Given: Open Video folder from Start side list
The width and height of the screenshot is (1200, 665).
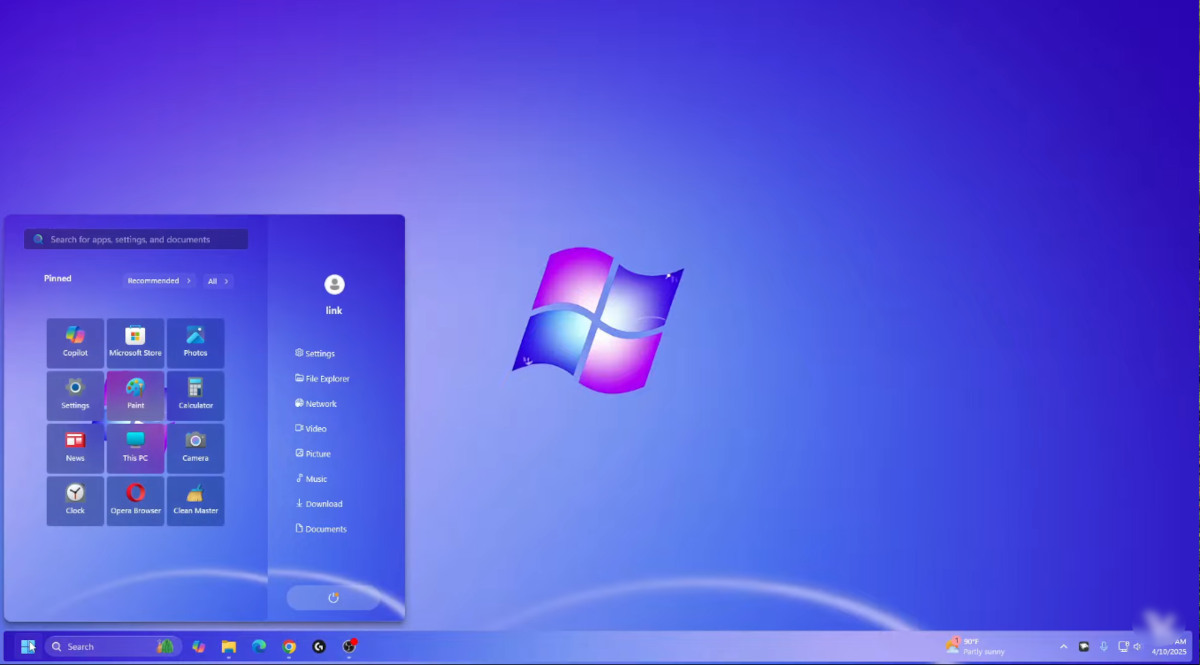Looking at the screenshot, I should 311,428.
